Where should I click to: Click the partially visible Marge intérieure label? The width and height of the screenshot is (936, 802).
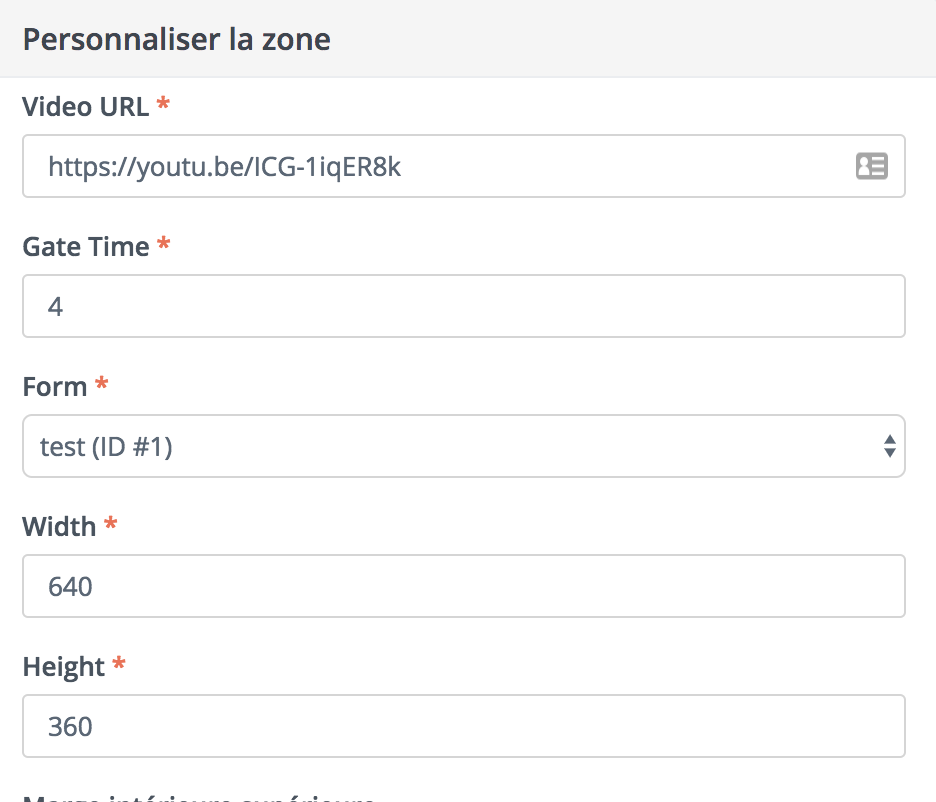click(x=199, y=797)
